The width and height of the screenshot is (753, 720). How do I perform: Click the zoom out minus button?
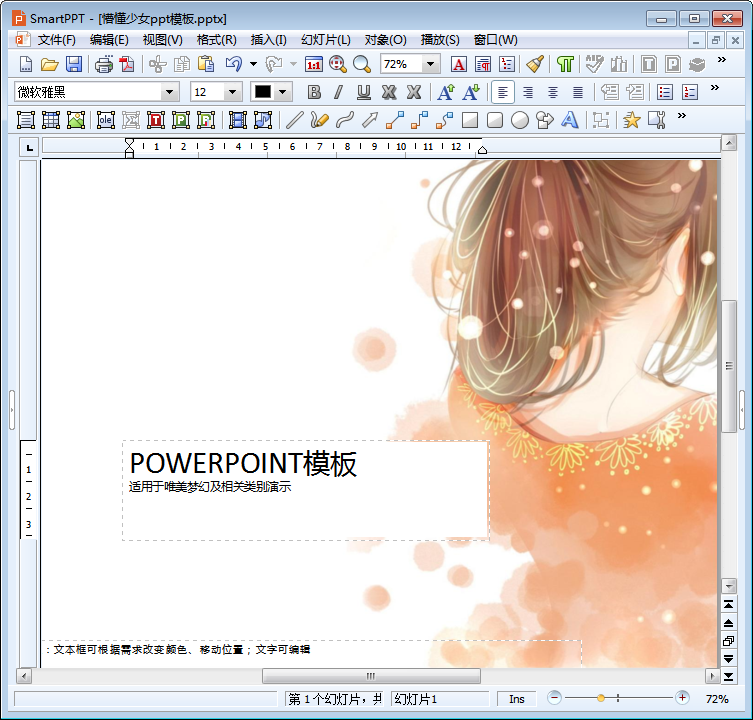(554, 698)
